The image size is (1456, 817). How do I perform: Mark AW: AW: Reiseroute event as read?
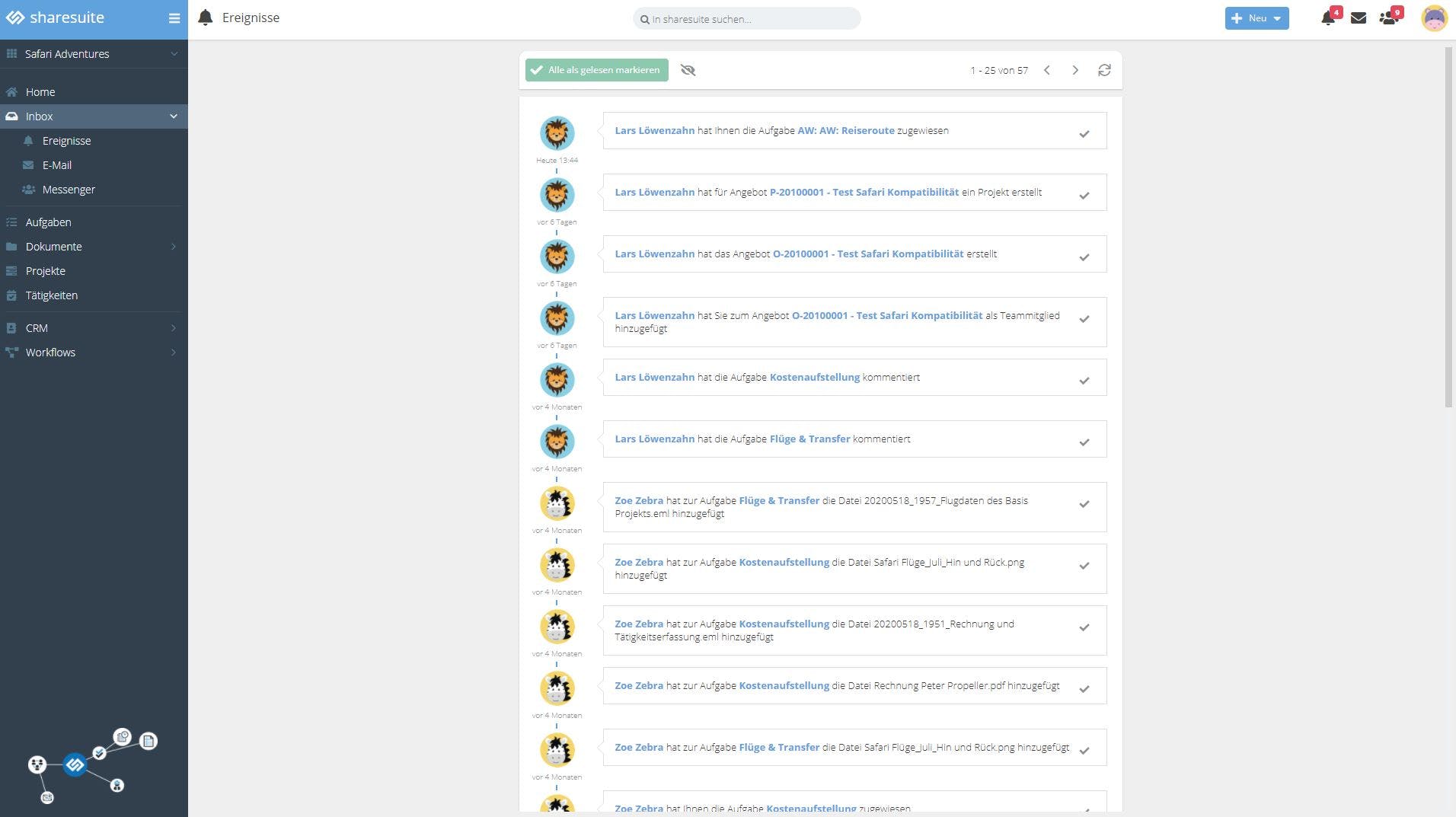[x=1084, y=134]
